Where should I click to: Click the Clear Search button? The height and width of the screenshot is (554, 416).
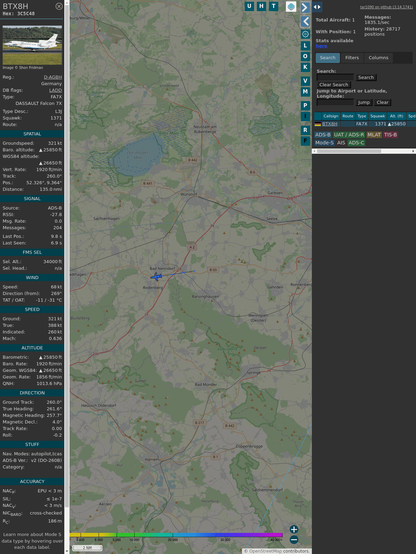pyautogui.click(x=334, y=85)
